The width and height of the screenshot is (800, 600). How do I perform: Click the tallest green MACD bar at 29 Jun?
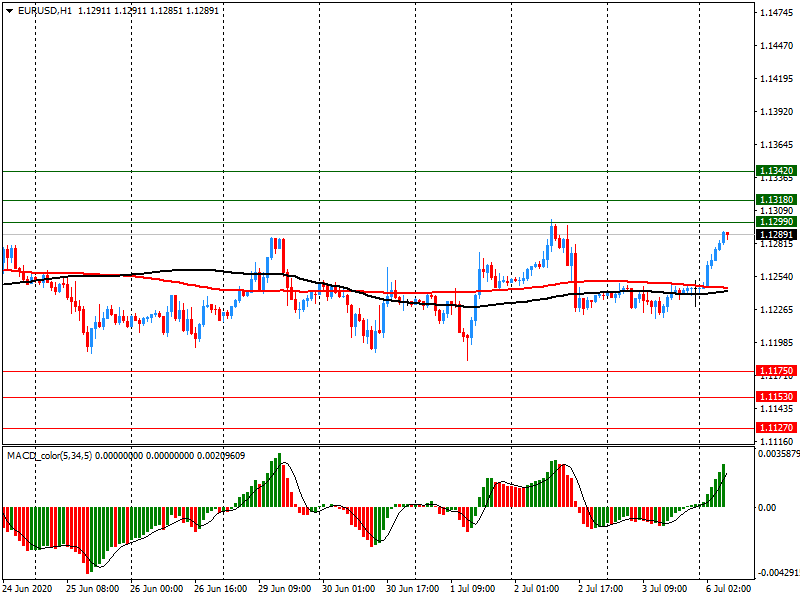pos(280,480)
